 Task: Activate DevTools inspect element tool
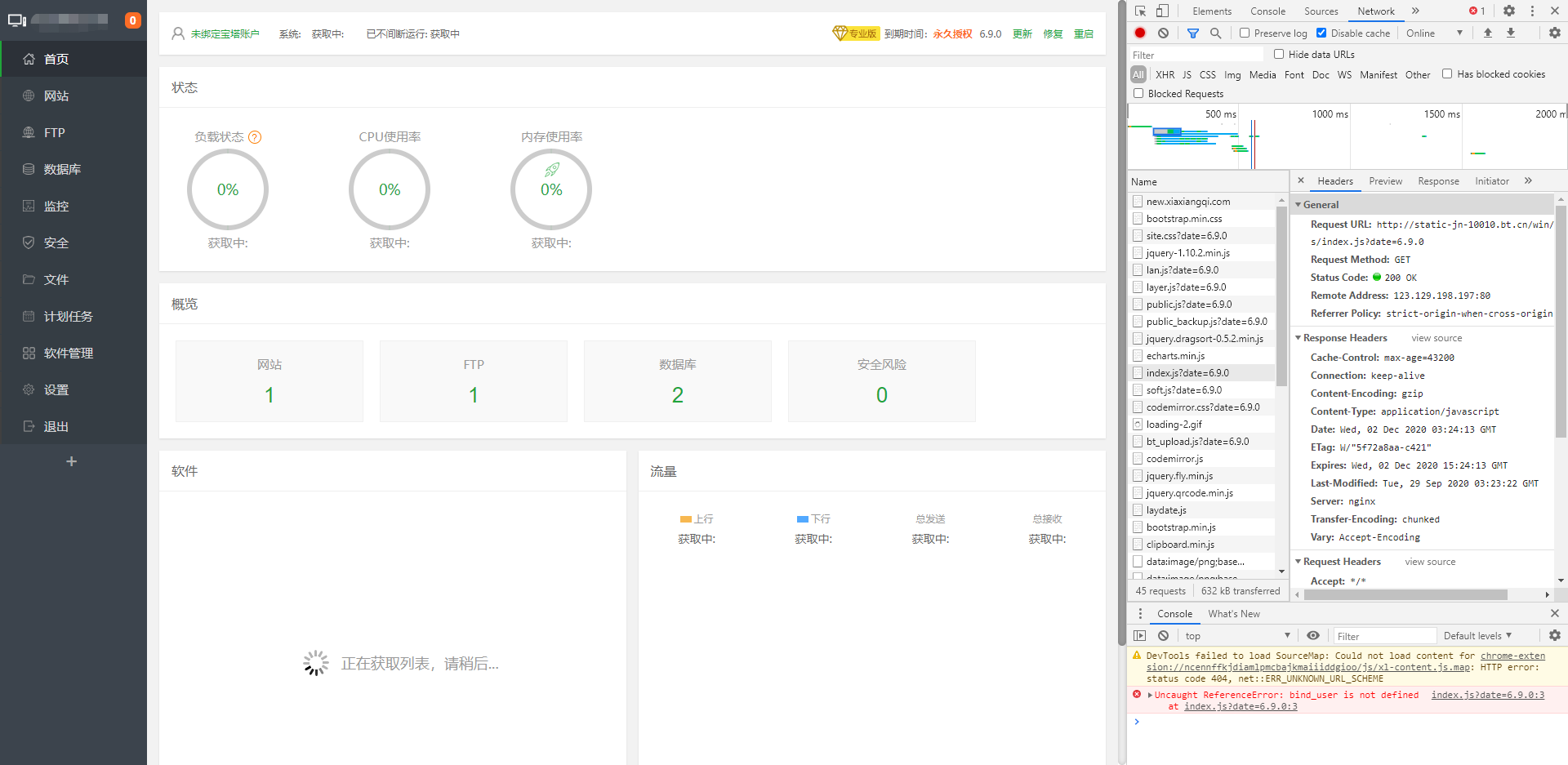[1140, 11]
